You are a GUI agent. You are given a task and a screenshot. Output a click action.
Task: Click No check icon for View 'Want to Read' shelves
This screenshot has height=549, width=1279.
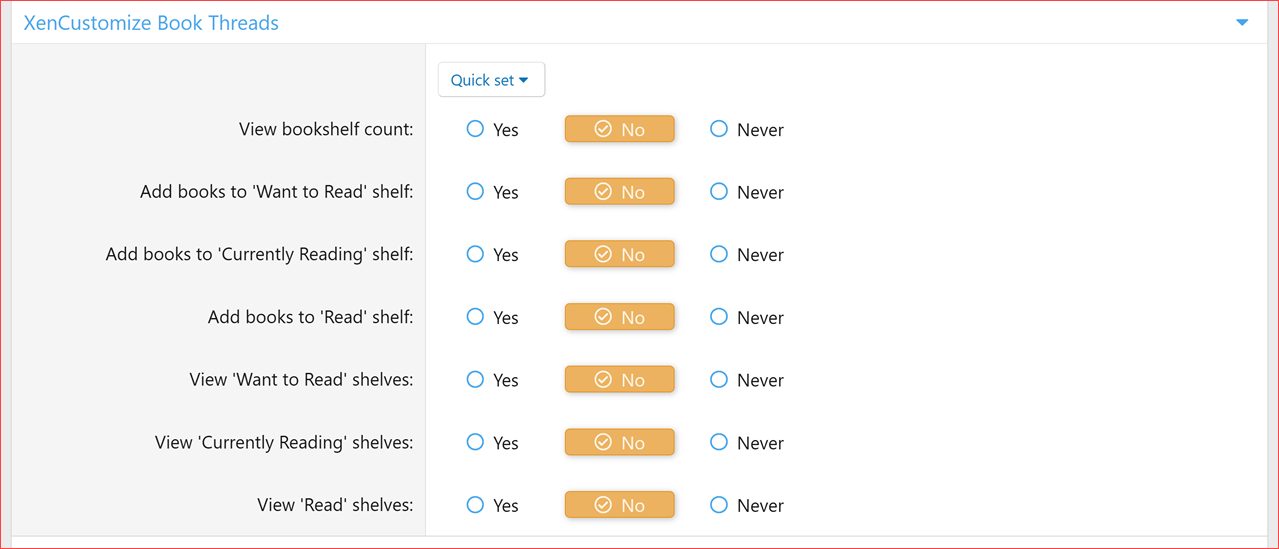pos(603,380)
